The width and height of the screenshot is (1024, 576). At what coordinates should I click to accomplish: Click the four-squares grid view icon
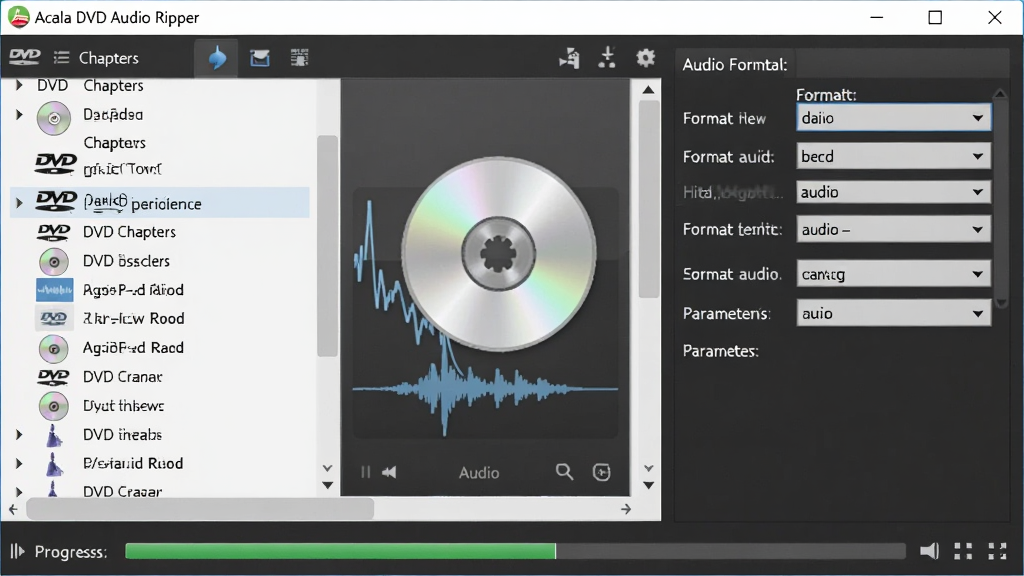(x=963, y=551)
